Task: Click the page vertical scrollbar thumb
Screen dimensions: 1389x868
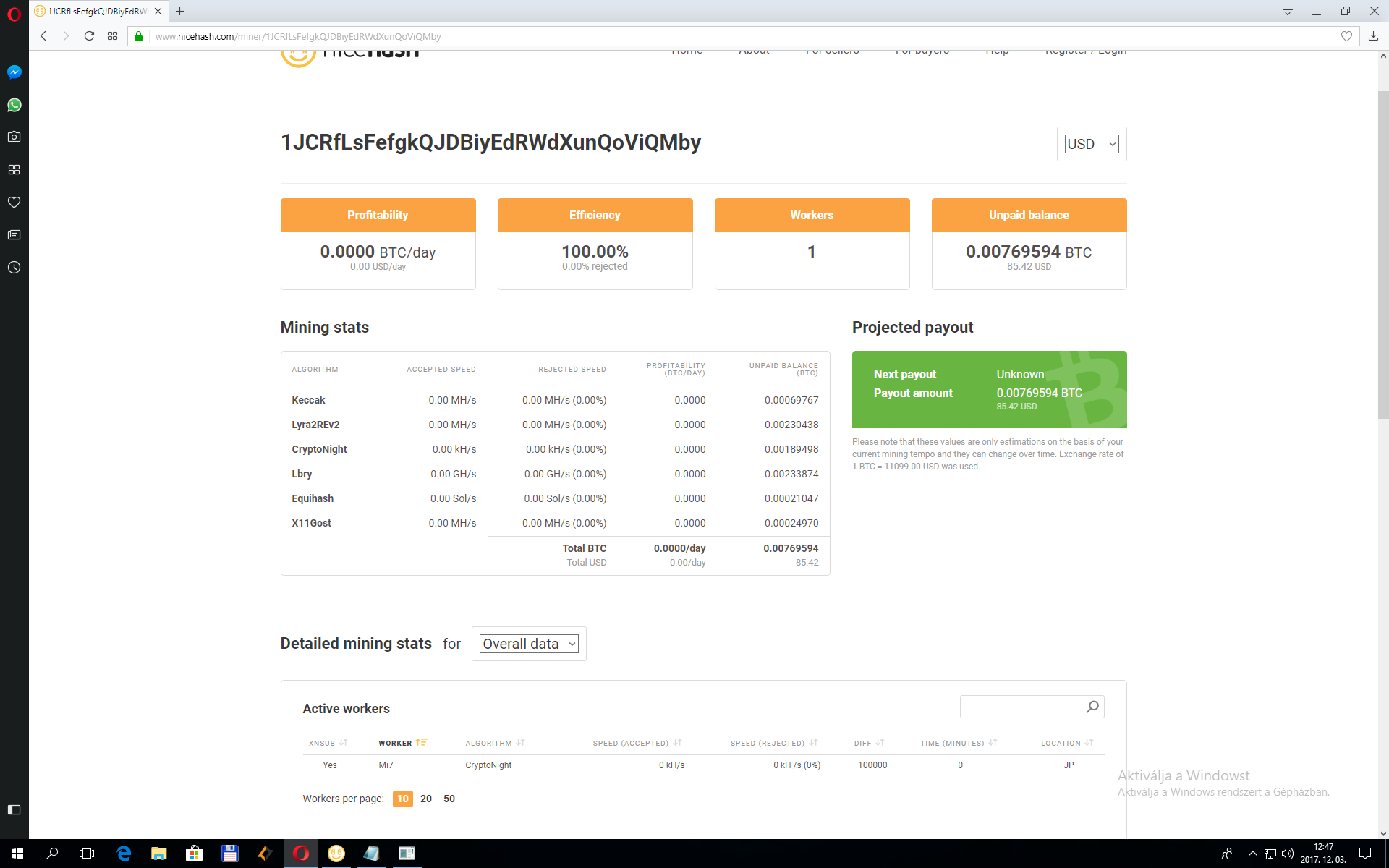Action: point(1382,253)
